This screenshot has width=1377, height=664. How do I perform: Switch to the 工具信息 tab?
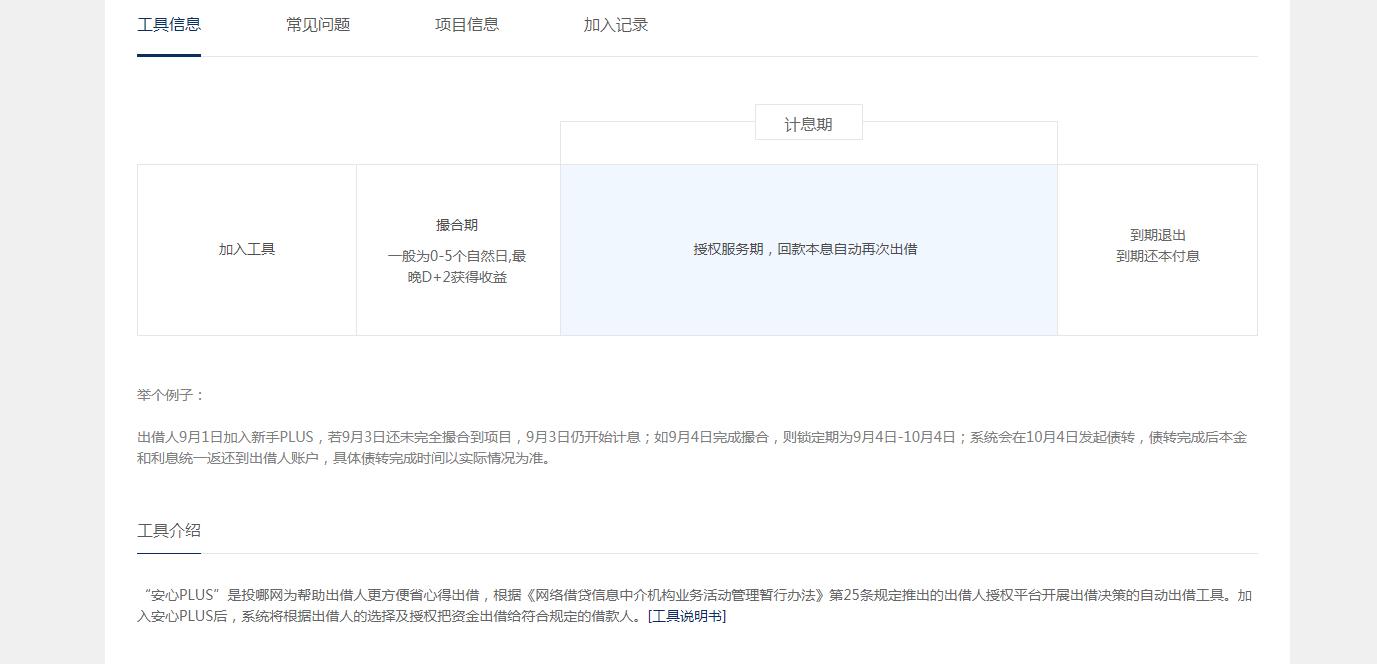pos(169,25)
